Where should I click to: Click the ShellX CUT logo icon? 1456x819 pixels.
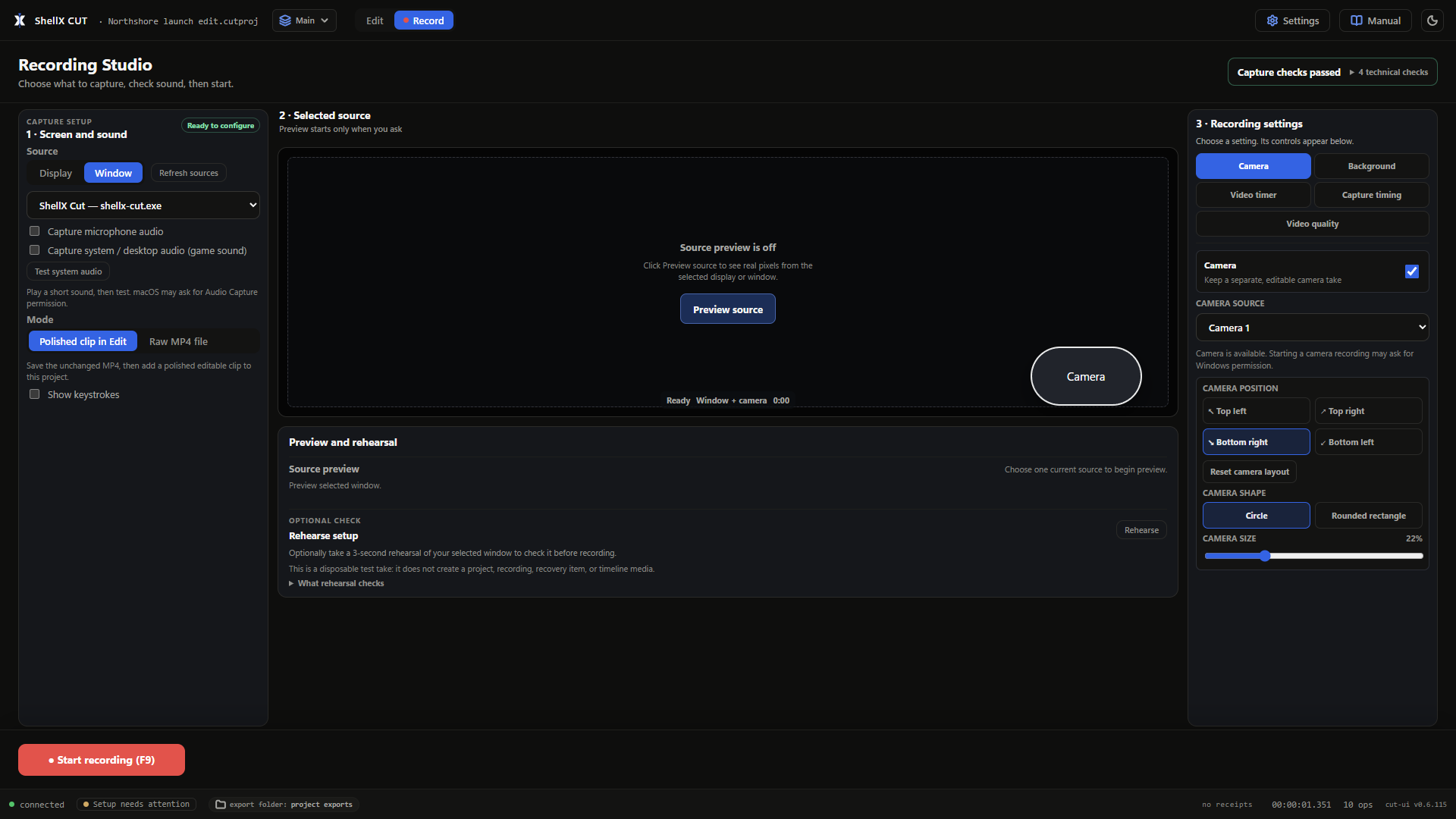click(20, 20)
